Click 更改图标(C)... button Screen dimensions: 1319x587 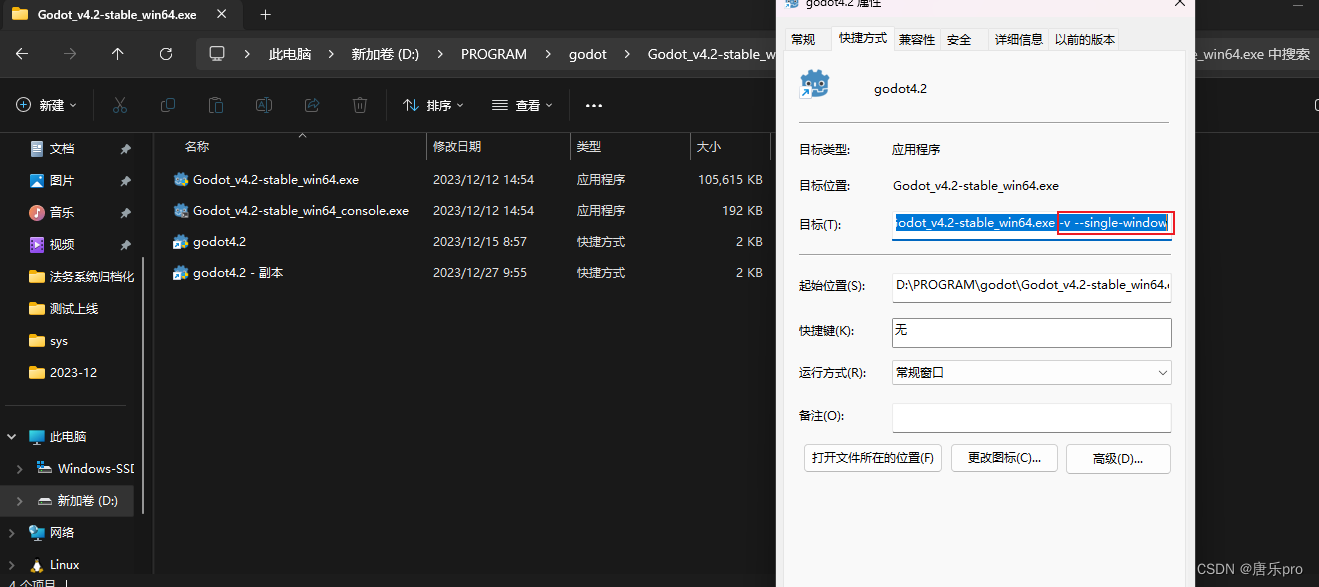1004,459
